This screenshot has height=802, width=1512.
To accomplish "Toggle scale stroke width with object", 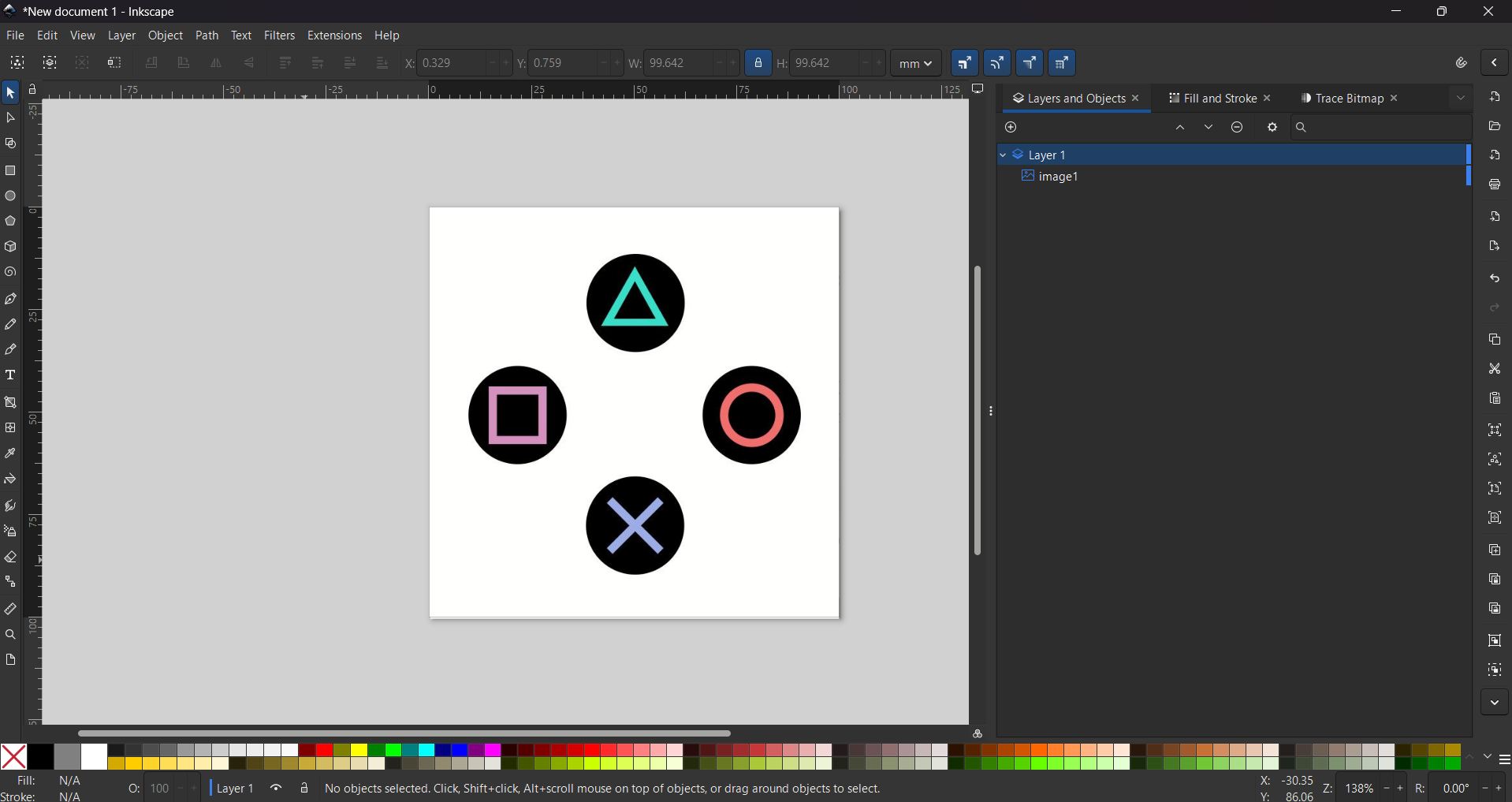I will (x=965, y=63).
